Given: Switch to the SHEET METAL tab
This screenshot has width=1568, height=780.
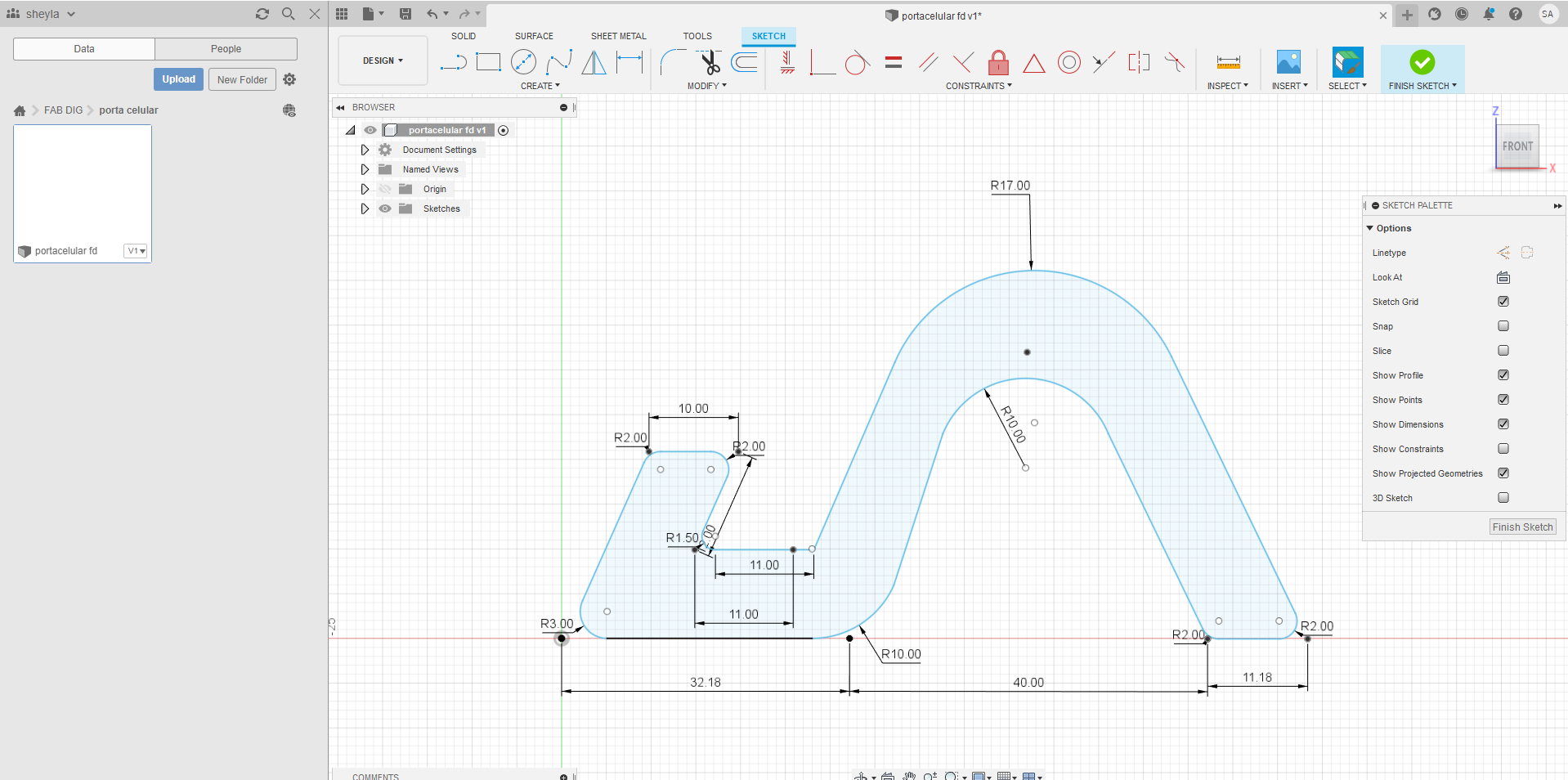Looking at the screenshot, I should pyautogui.click(x=618, y=36).
